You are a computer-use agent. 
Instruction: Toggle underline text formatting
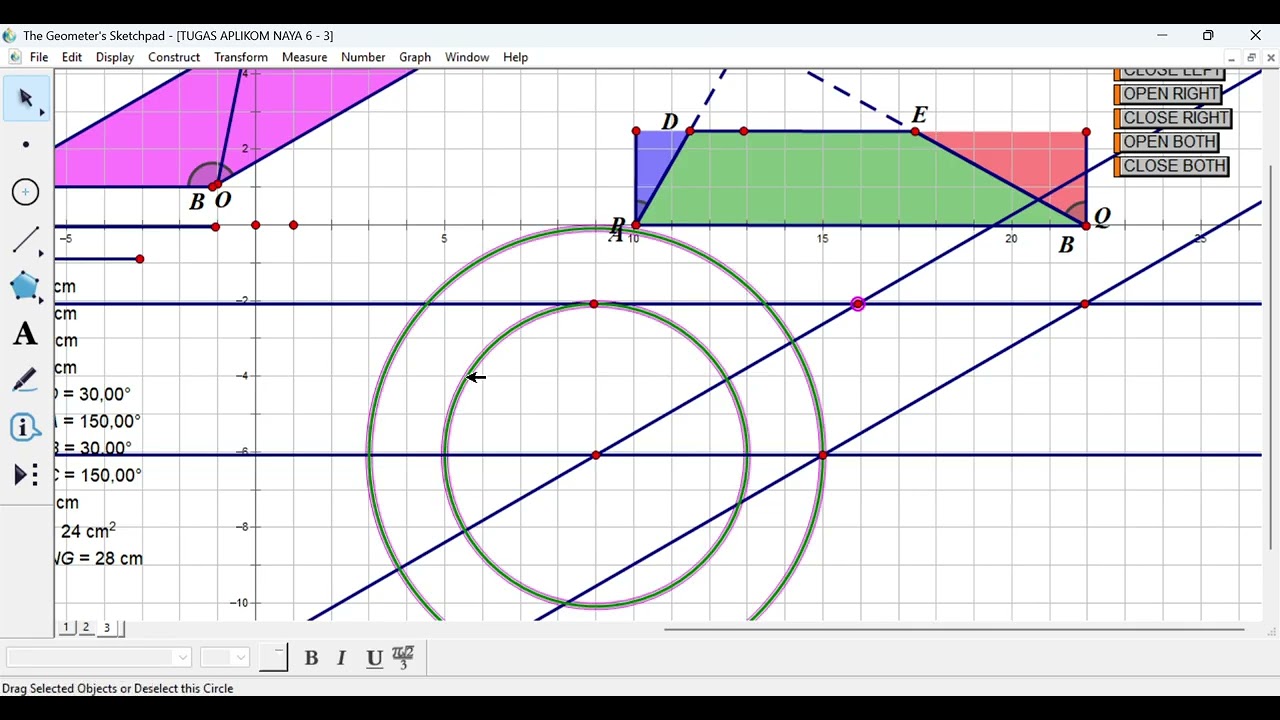pos(374,658)
